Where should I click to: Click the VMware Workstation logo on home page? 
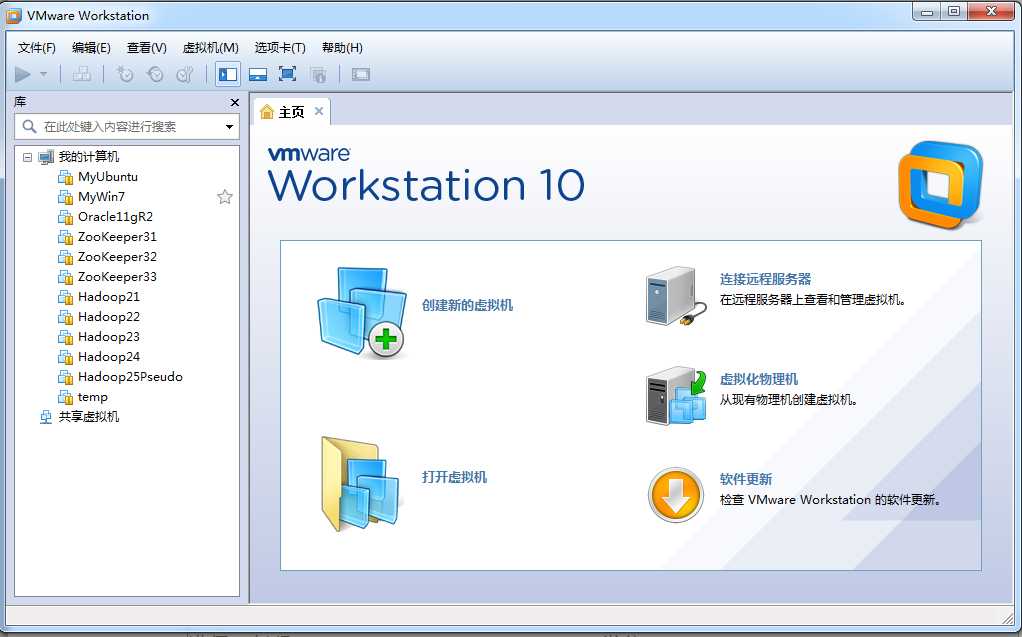[941, 185]
